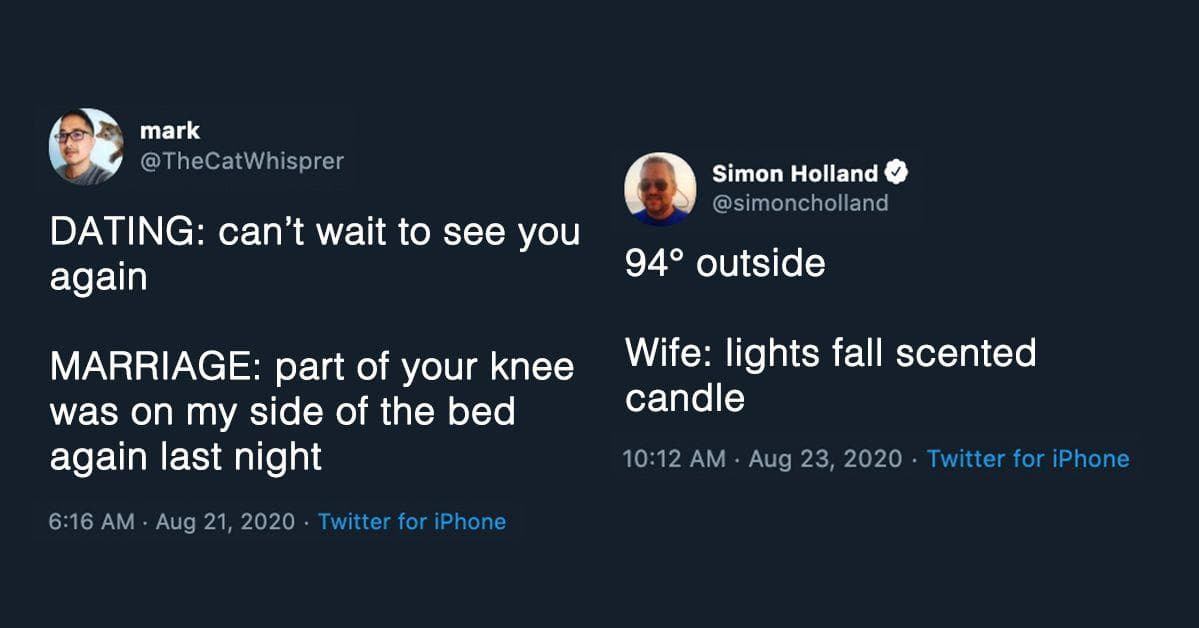
Task: Open the Twitter for iPhone link on the left tweet
Action: coord(412,521)
